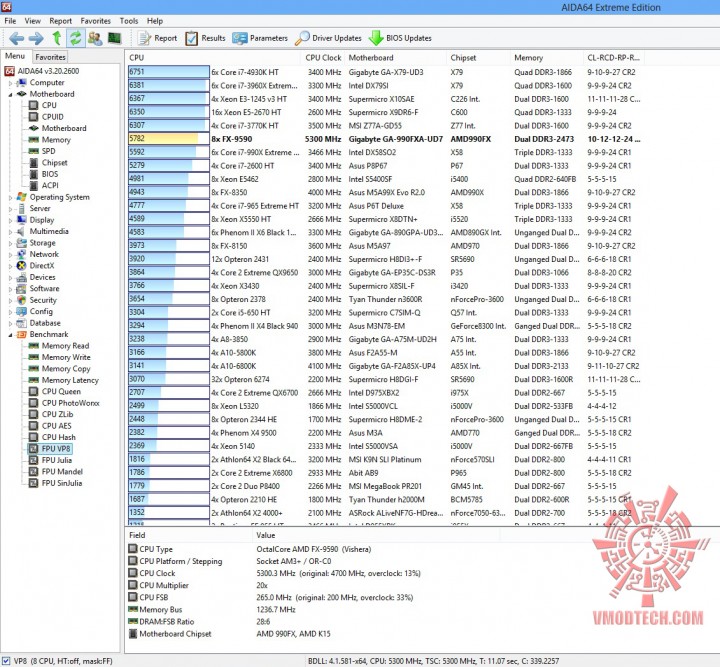The image size is (720, 667).
Task: Click the DirectX tree icon
Action: point(21,265)
